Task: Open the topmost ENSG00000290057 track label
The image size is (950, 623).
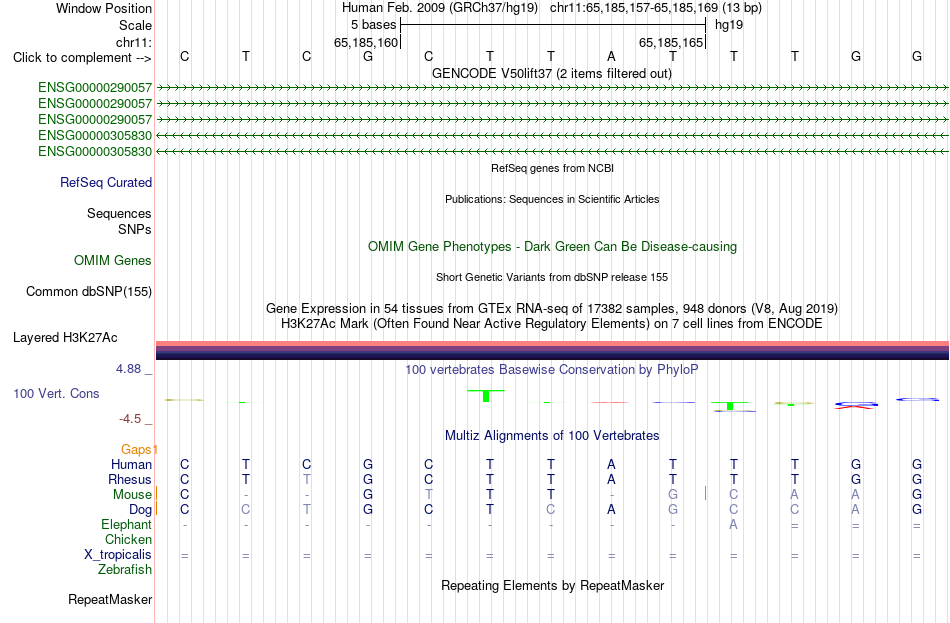Action: point(95,87)
